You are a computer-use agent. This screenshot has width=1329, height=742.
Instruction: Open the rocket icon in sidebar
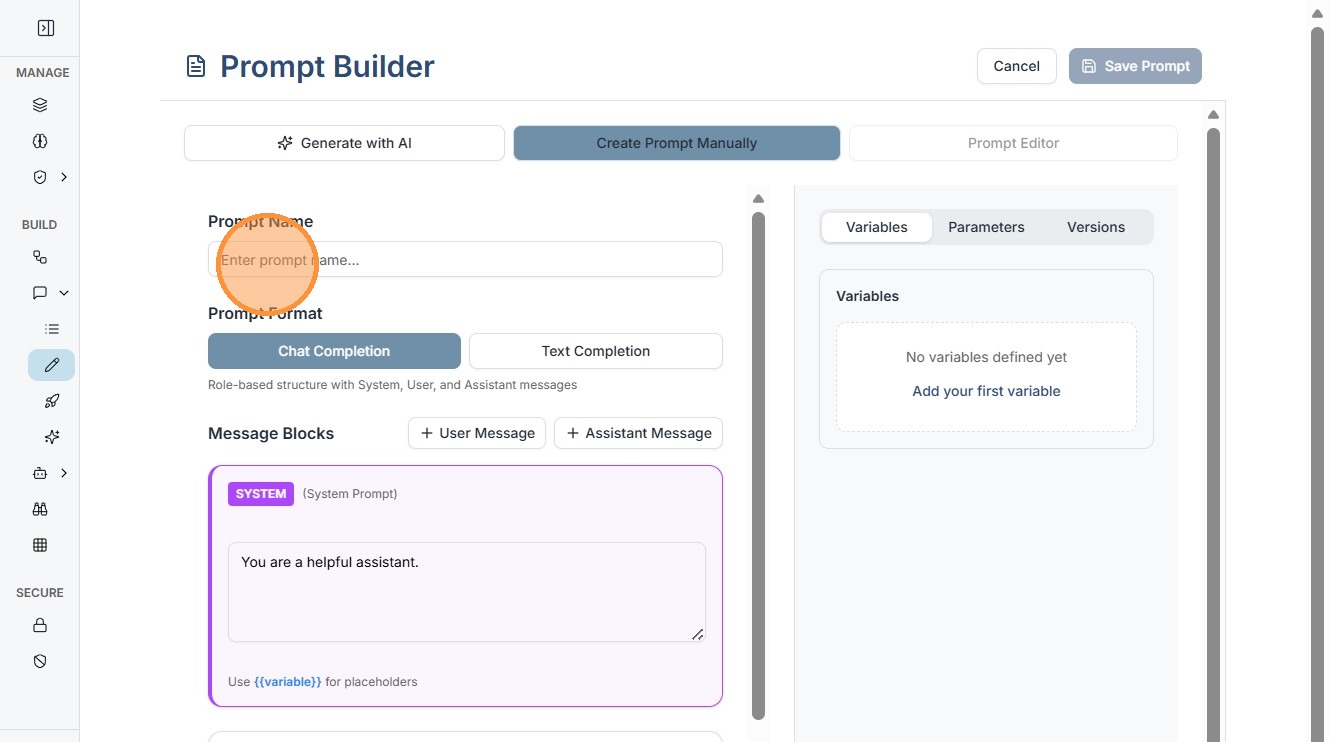coord(52,401)
